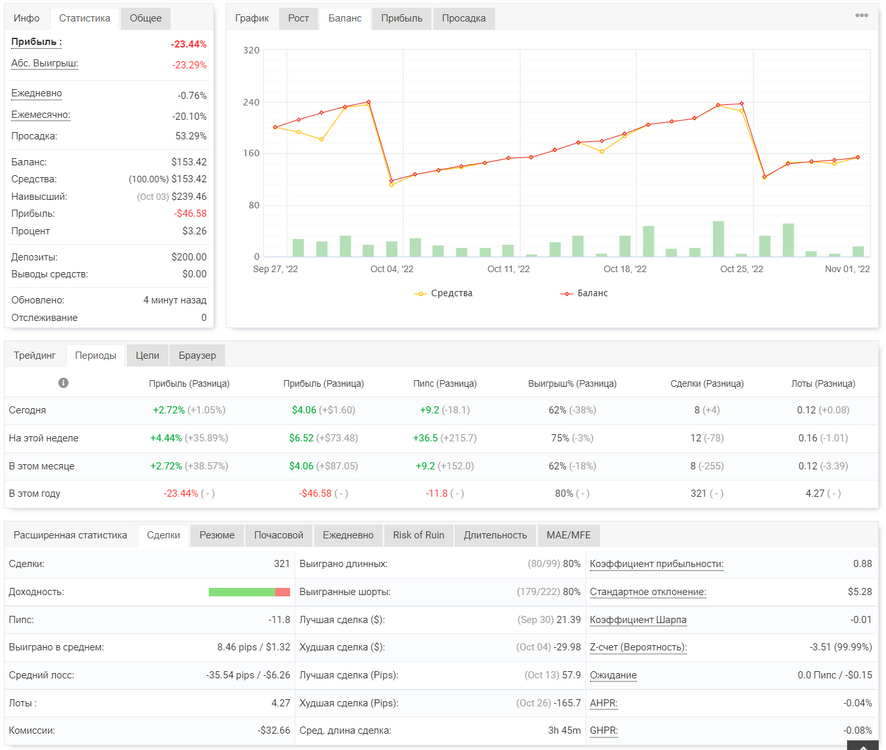886x750 pixels.
Task: Select the Периоды tab
Action: point(95,356)
